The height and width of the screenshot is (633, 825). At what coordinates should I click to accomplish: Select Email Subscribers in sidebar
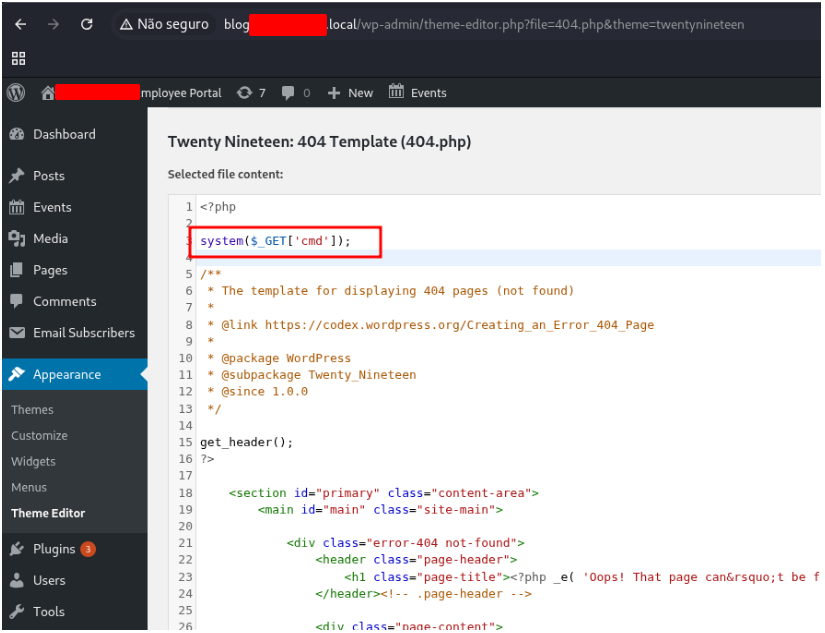point(83,333)
